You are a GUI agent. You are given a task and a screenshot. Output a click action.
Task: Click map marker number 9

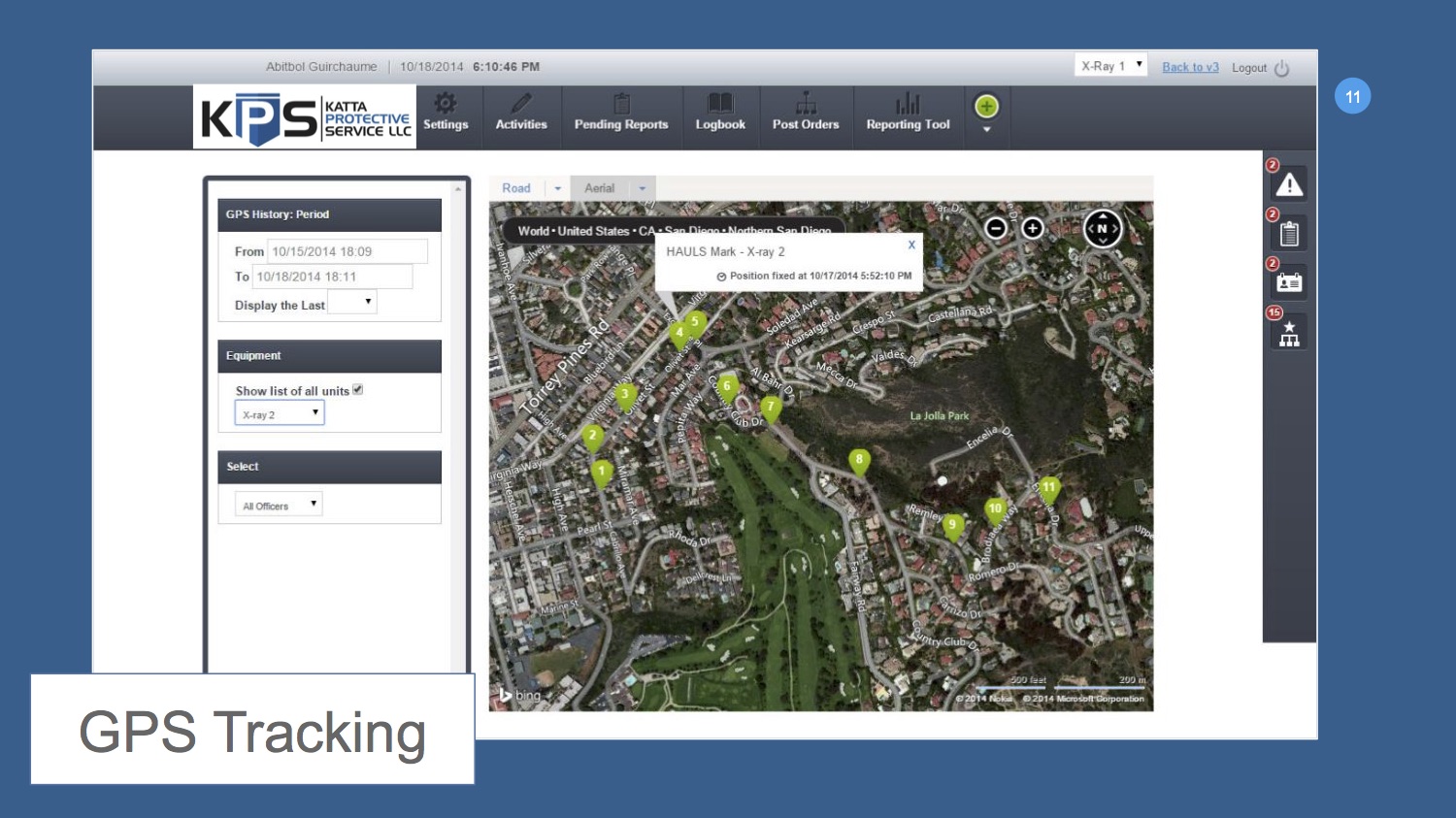[x=953, y=527]
